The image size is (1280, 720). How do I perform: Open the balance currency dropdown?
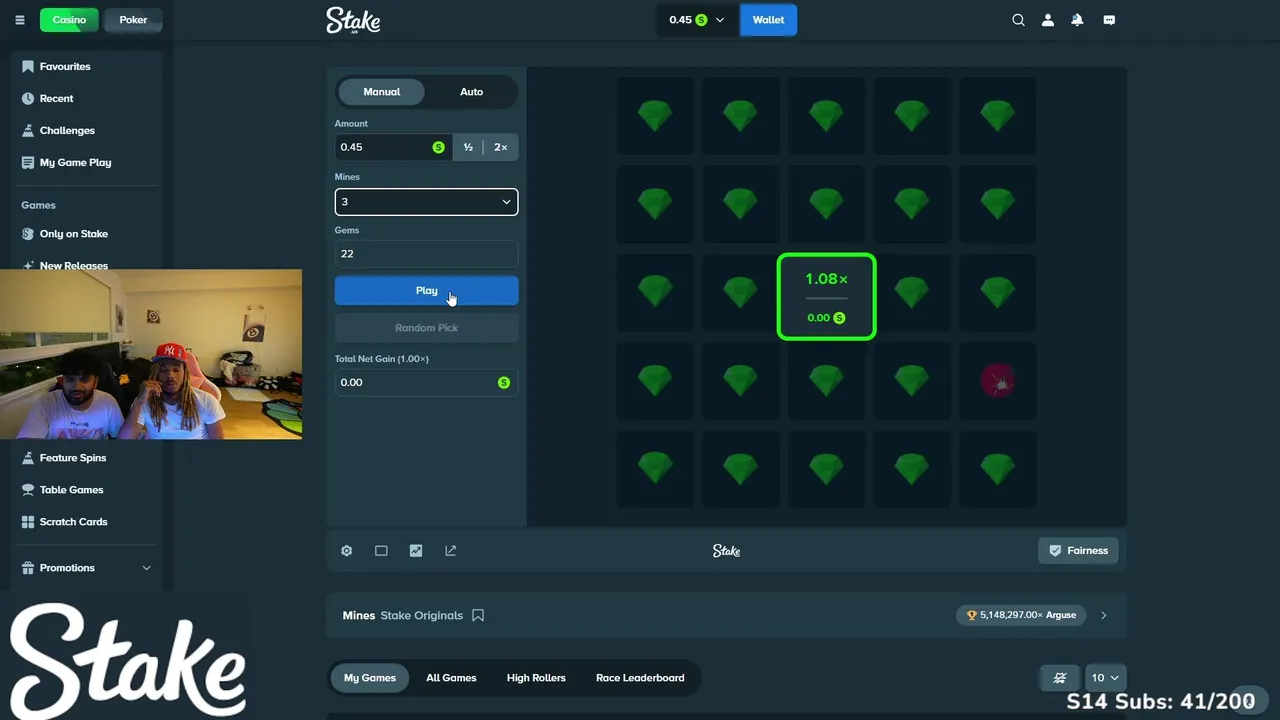pos(697,20)
